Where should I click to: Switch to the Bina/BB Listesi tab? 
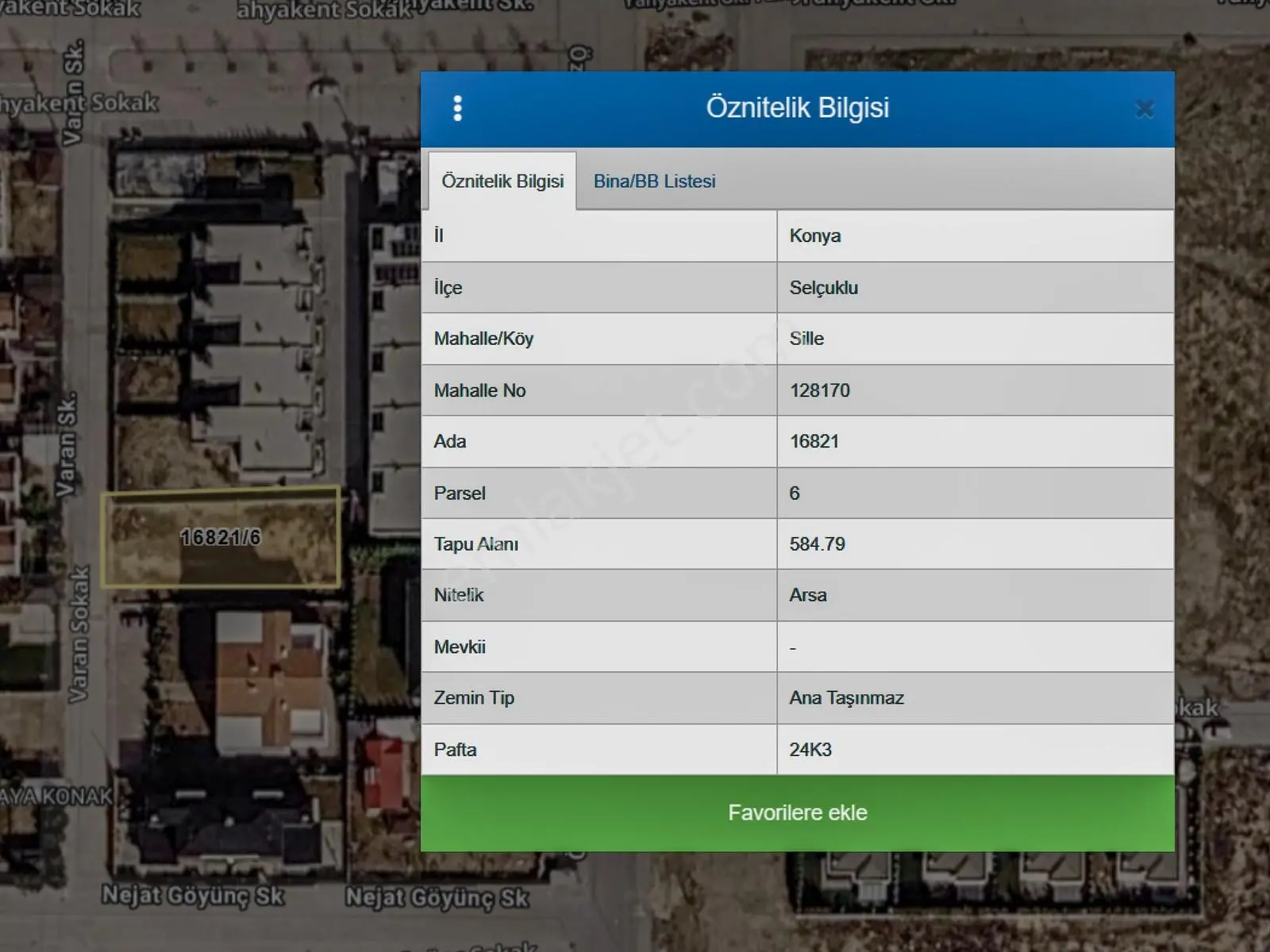[x=655, y=181]
